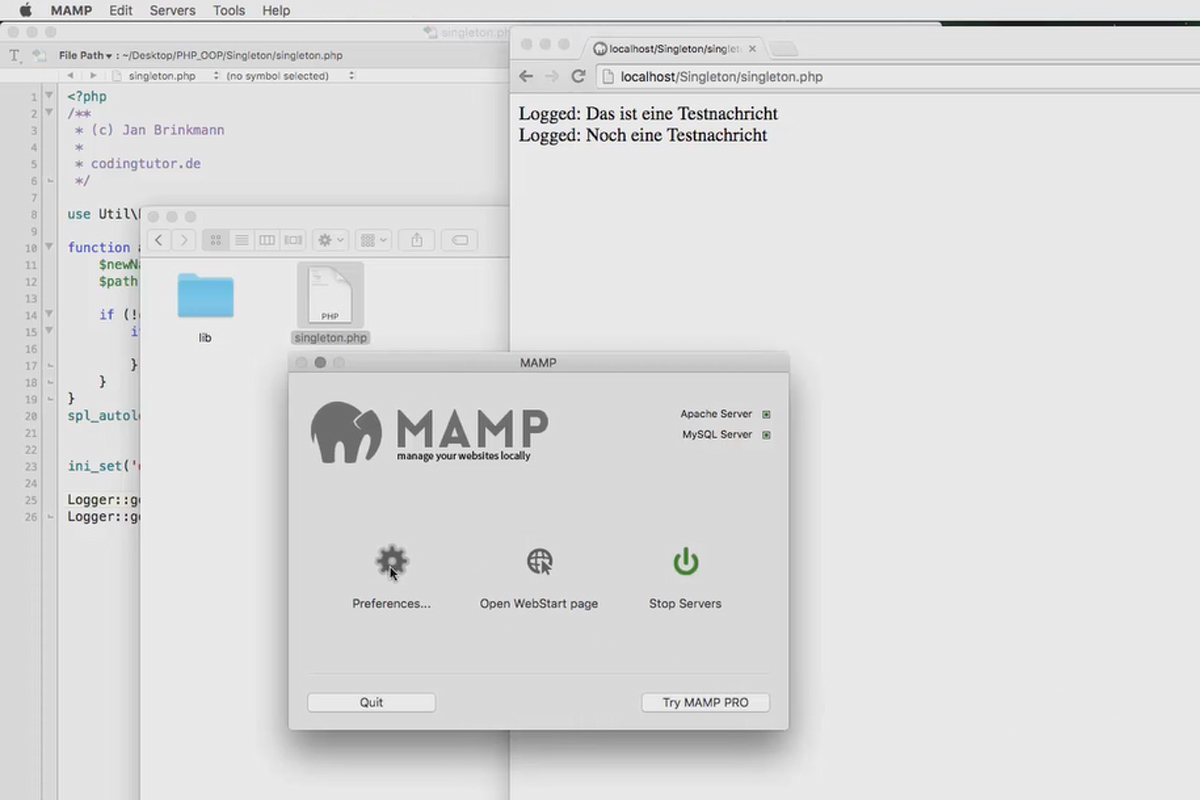
Task: Switch Finder to cover flow view
Action: pyautogui.click(x=293, y=240)
